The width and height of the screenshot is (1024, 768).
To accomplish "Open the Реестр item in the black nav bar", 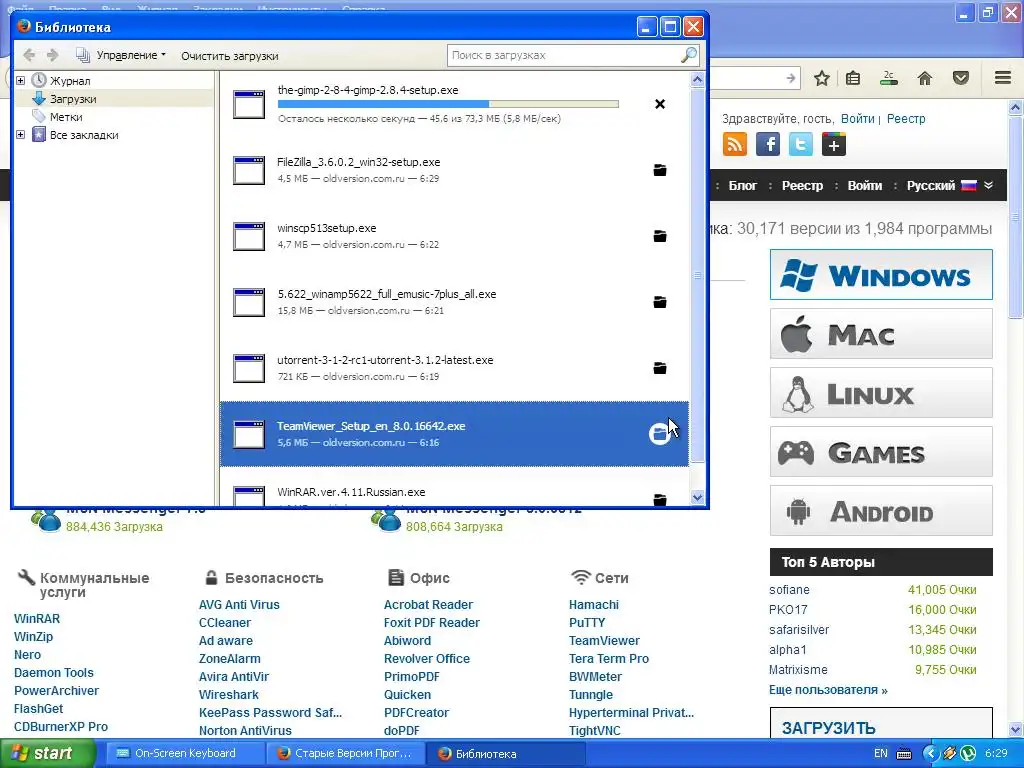I will click(x=802, y=185).
